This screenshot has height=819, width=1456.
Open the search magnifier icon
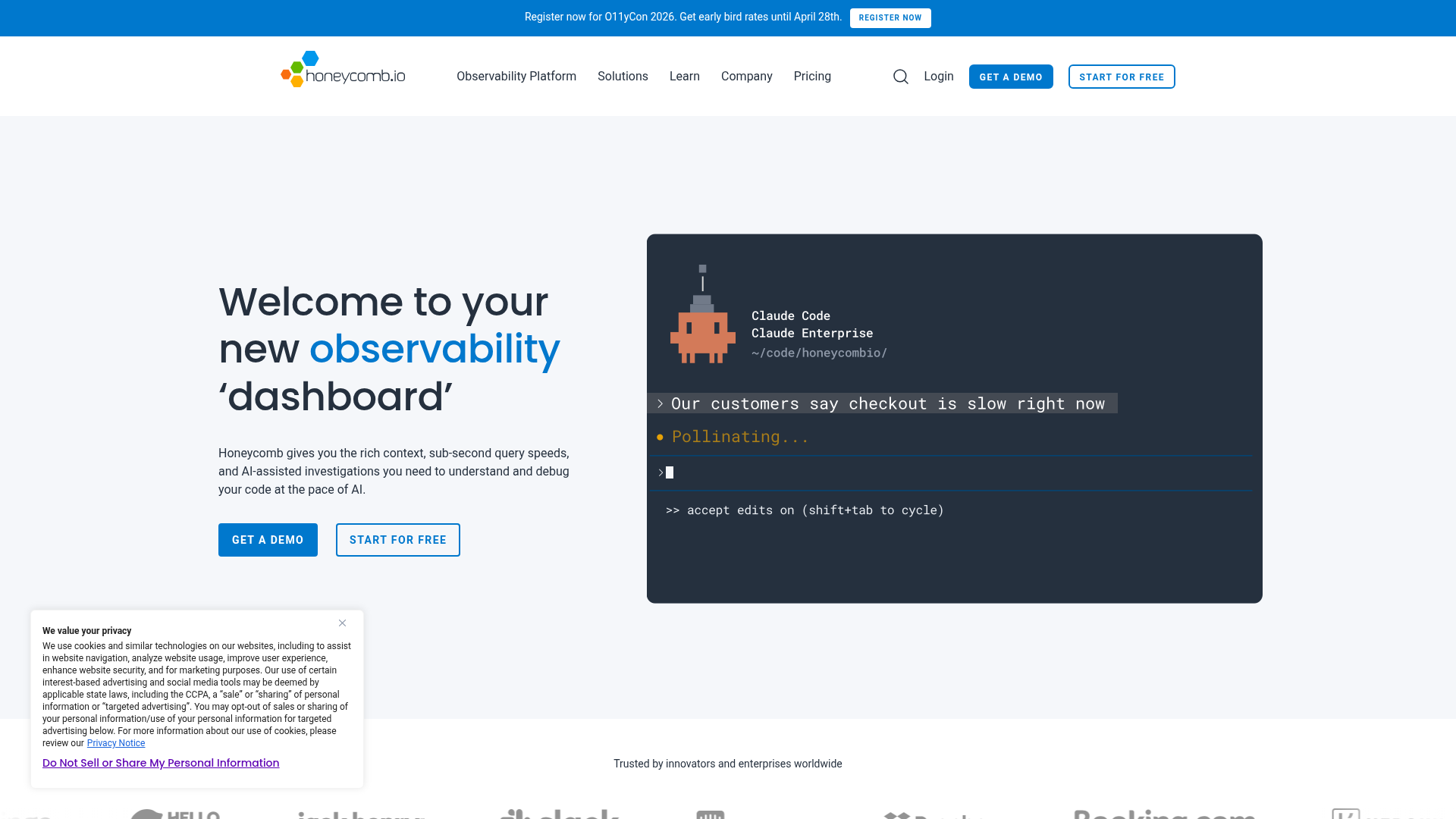(900, 77)
